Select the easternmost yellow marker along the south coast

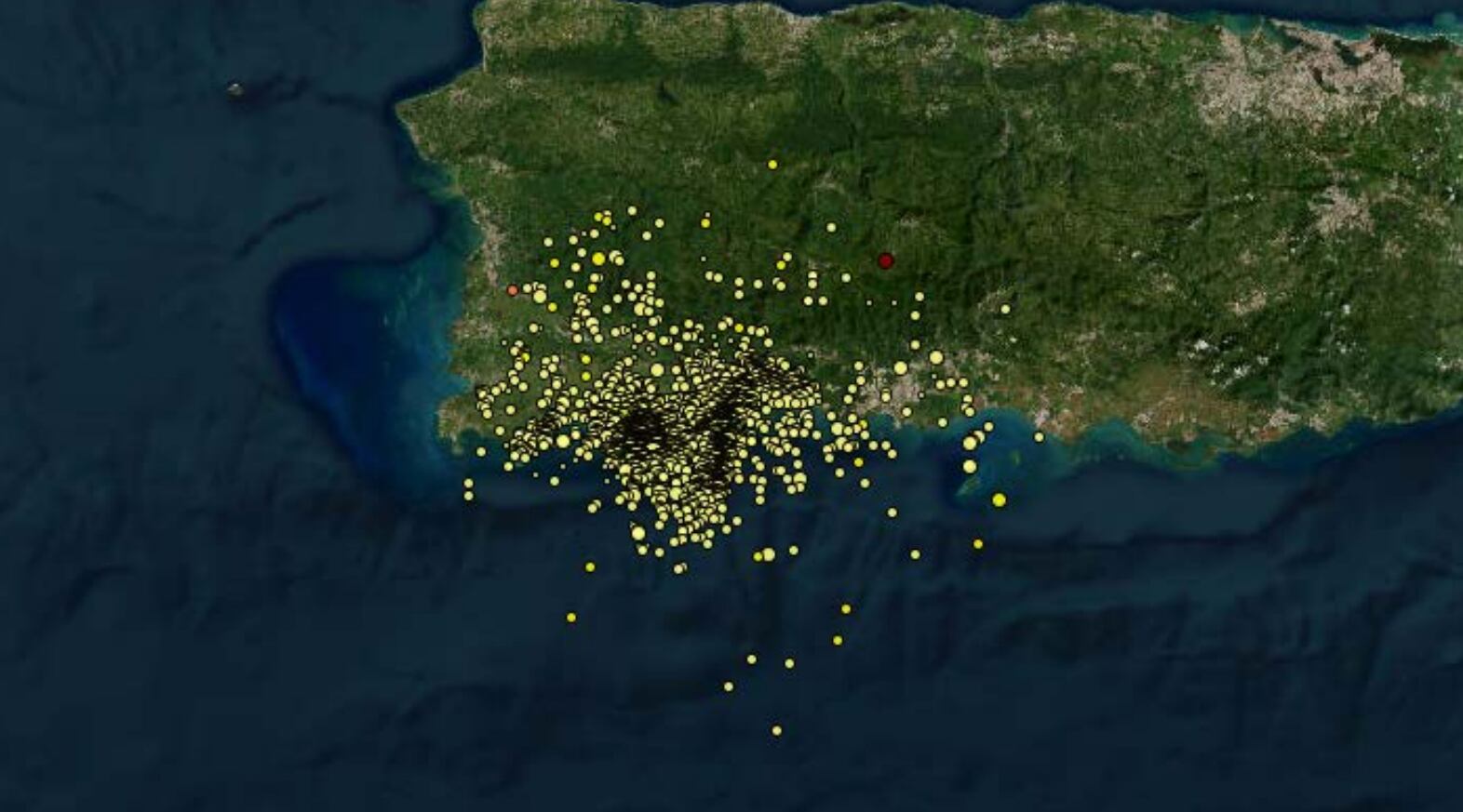pyautogui.click(x=1039, y=436)
